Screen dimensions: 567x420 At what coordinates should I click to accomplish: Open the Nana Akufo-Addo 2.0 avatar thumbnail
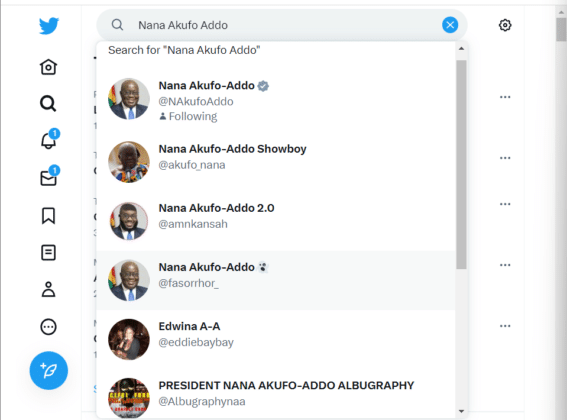point(129,221)
